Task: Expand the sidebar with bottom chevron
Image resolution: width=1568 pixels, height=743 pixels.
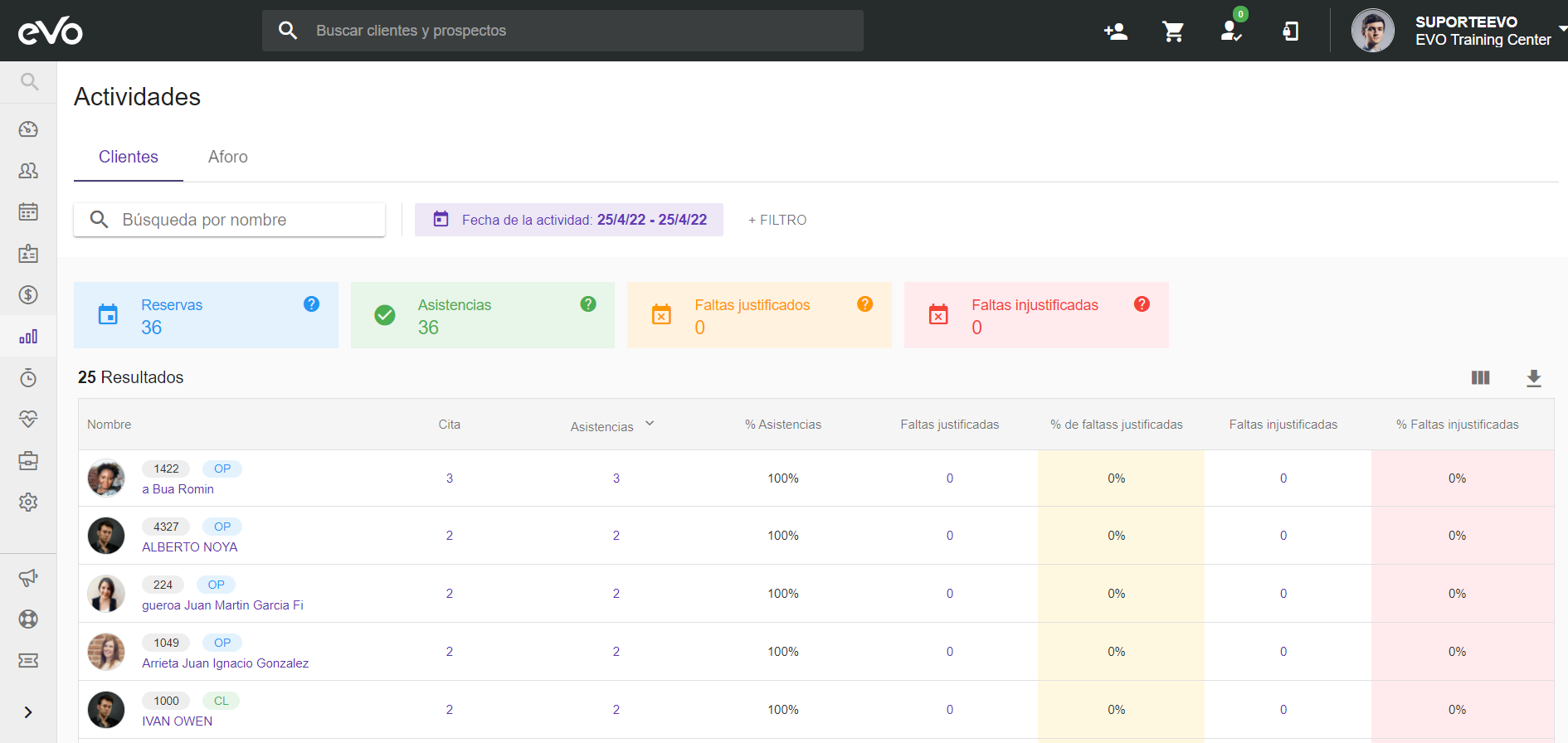Action: [28, 712]
